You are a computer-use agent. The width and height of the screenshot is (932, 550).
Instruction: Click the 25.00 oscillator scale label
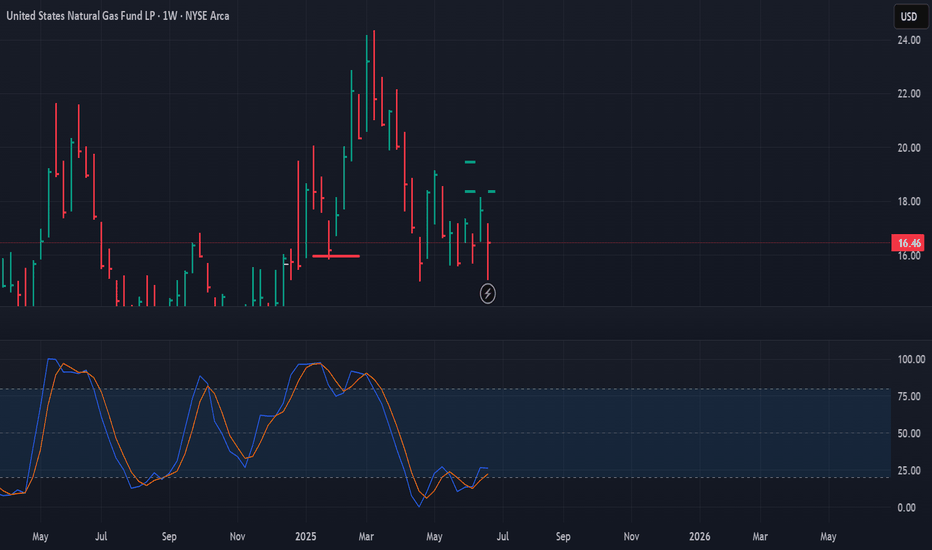(909, 470)
